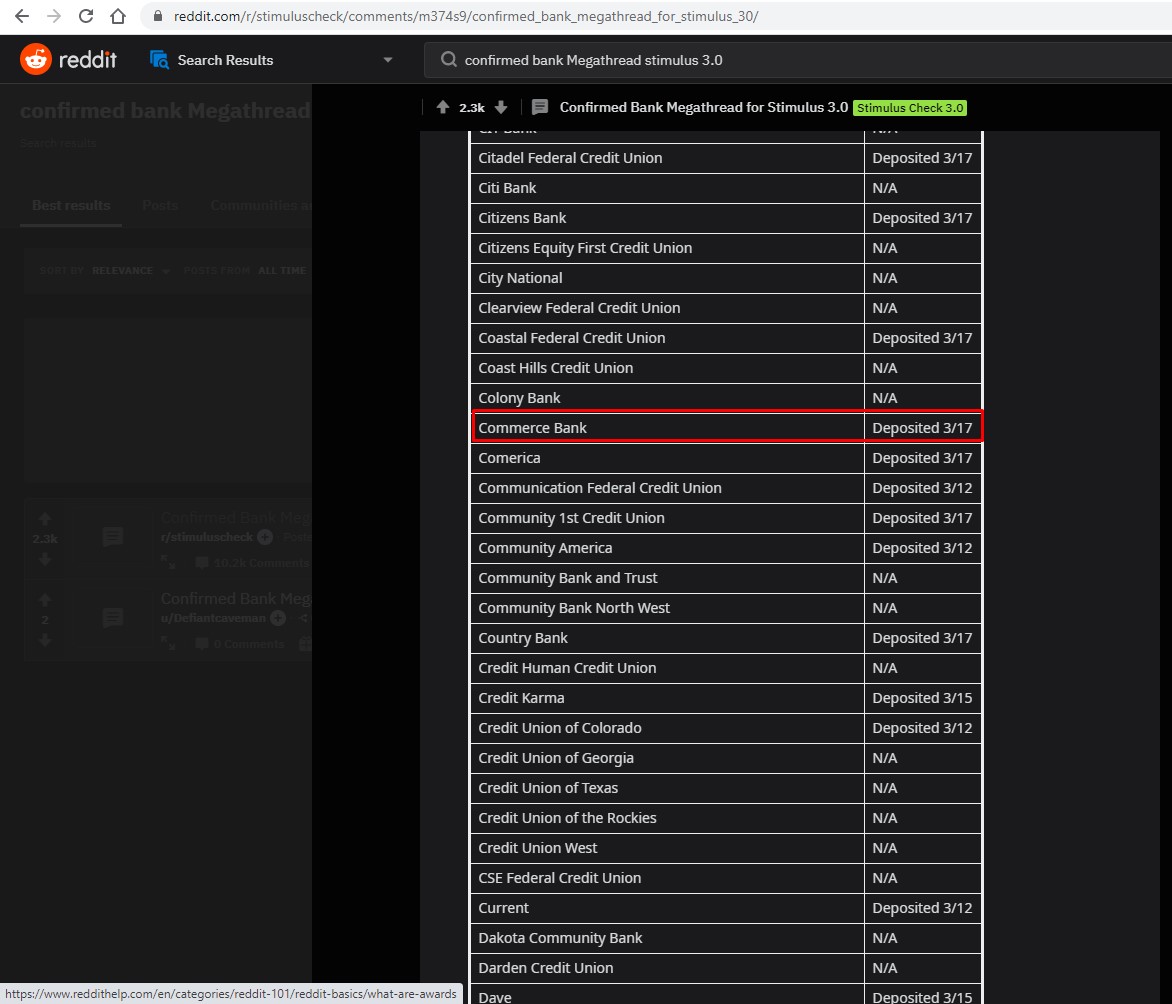Downvote the second background search result
Screen dimensions: 1172x1004
tap(45, 640)
